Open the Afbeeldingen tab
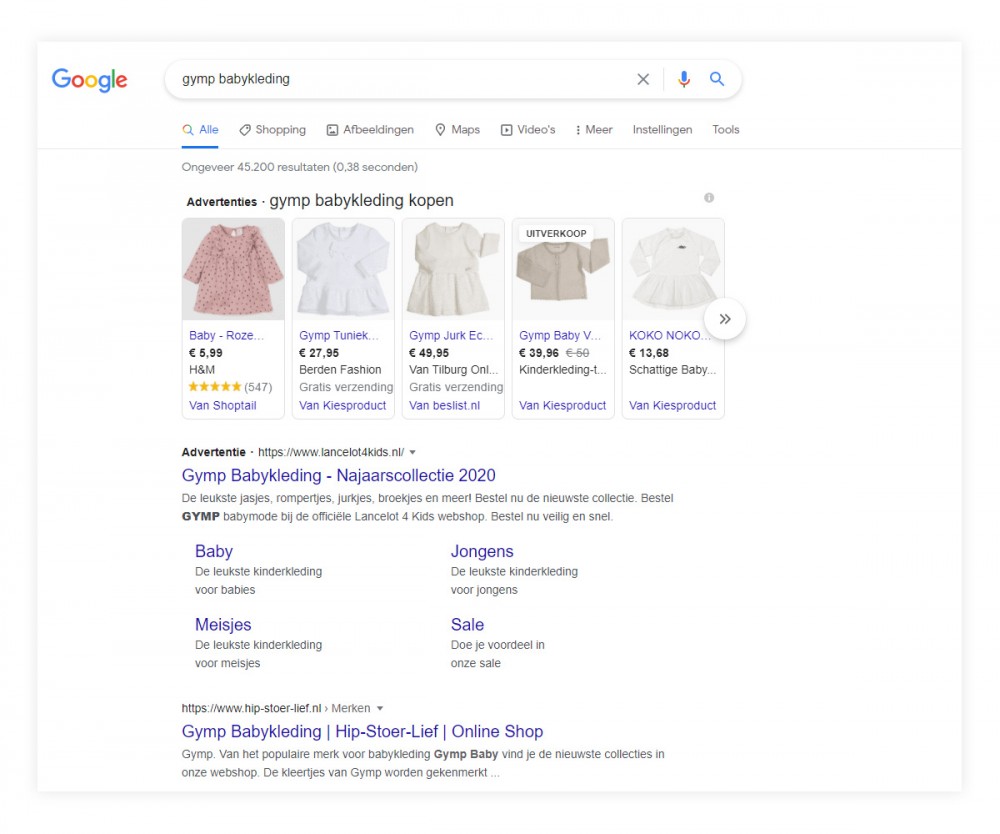Viewport: 1000px width, 834px height. (x=370, y=129)
